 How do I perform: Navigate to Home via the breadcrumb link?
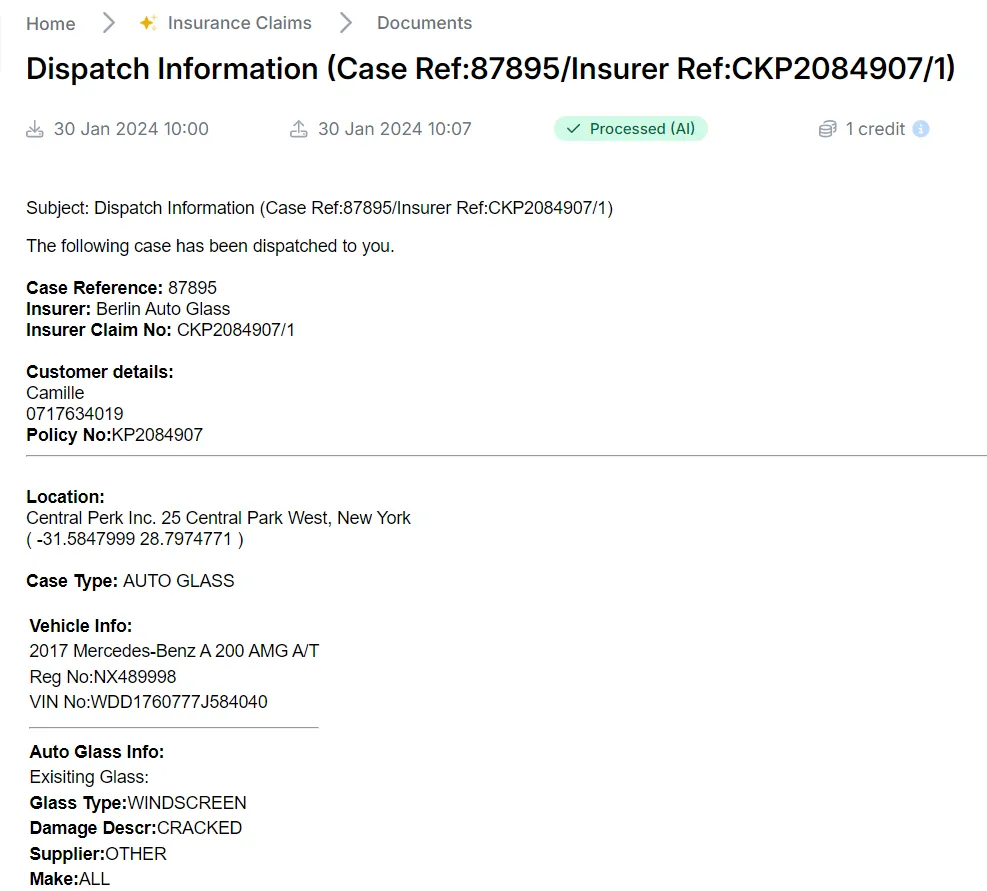point(50,22)
